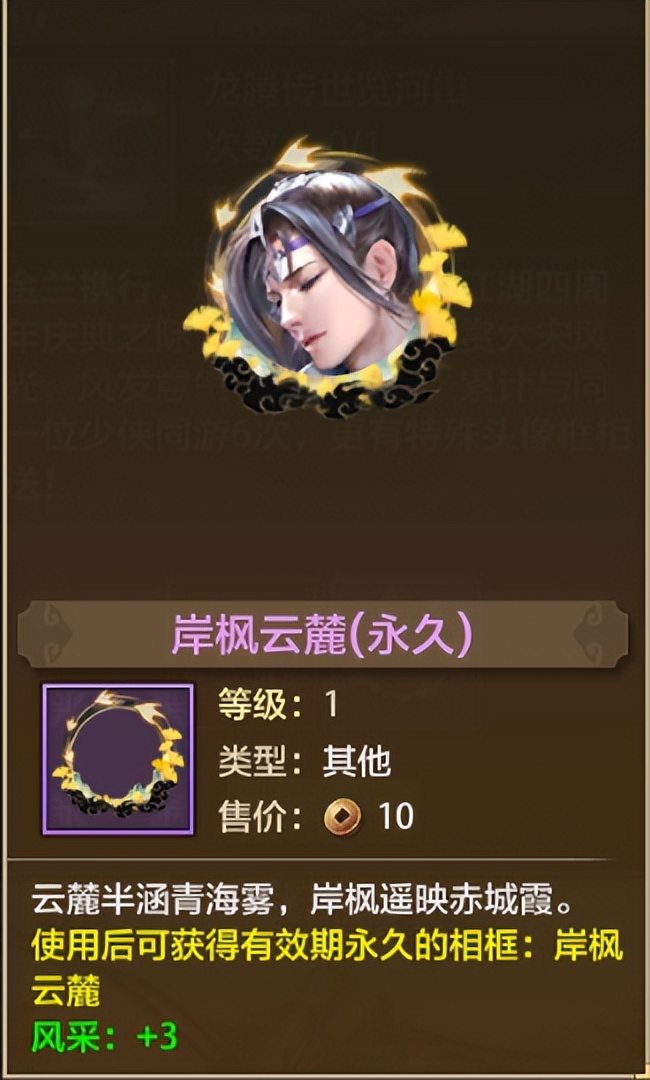Select the purple 岸枫云麓 frame item icon
Screen dimensions: 650x1080
118,759
